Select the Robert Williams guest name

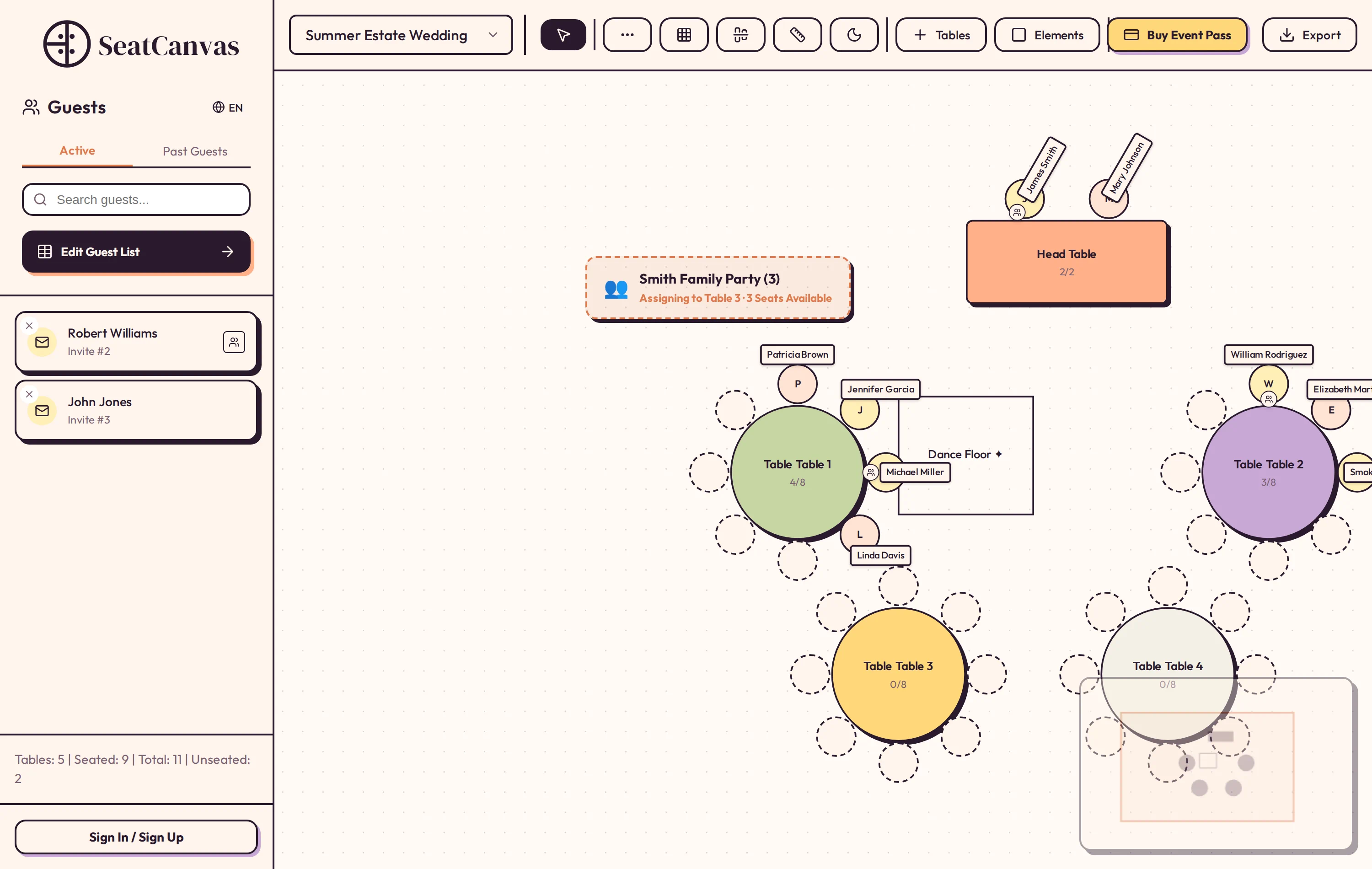(112, 333)
